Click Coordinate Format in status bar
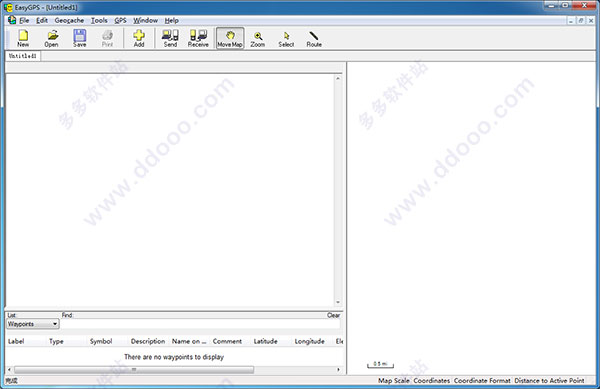This screenshot has width=600, height=389. tap(482, 381)
